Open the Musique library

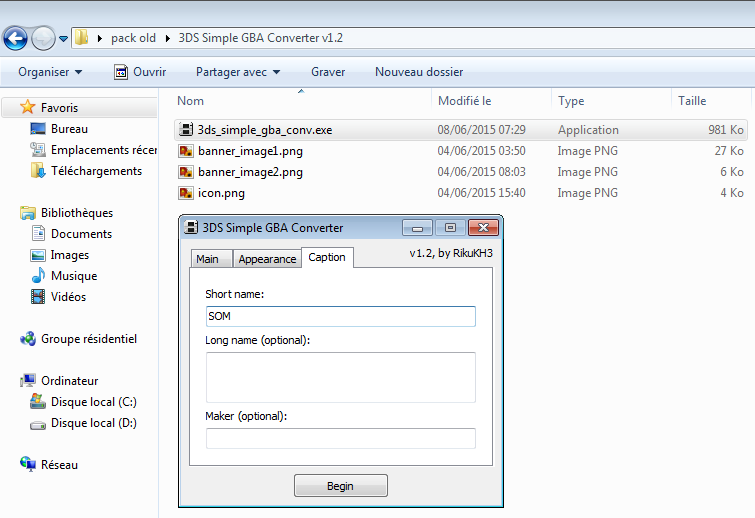[64, 275]
